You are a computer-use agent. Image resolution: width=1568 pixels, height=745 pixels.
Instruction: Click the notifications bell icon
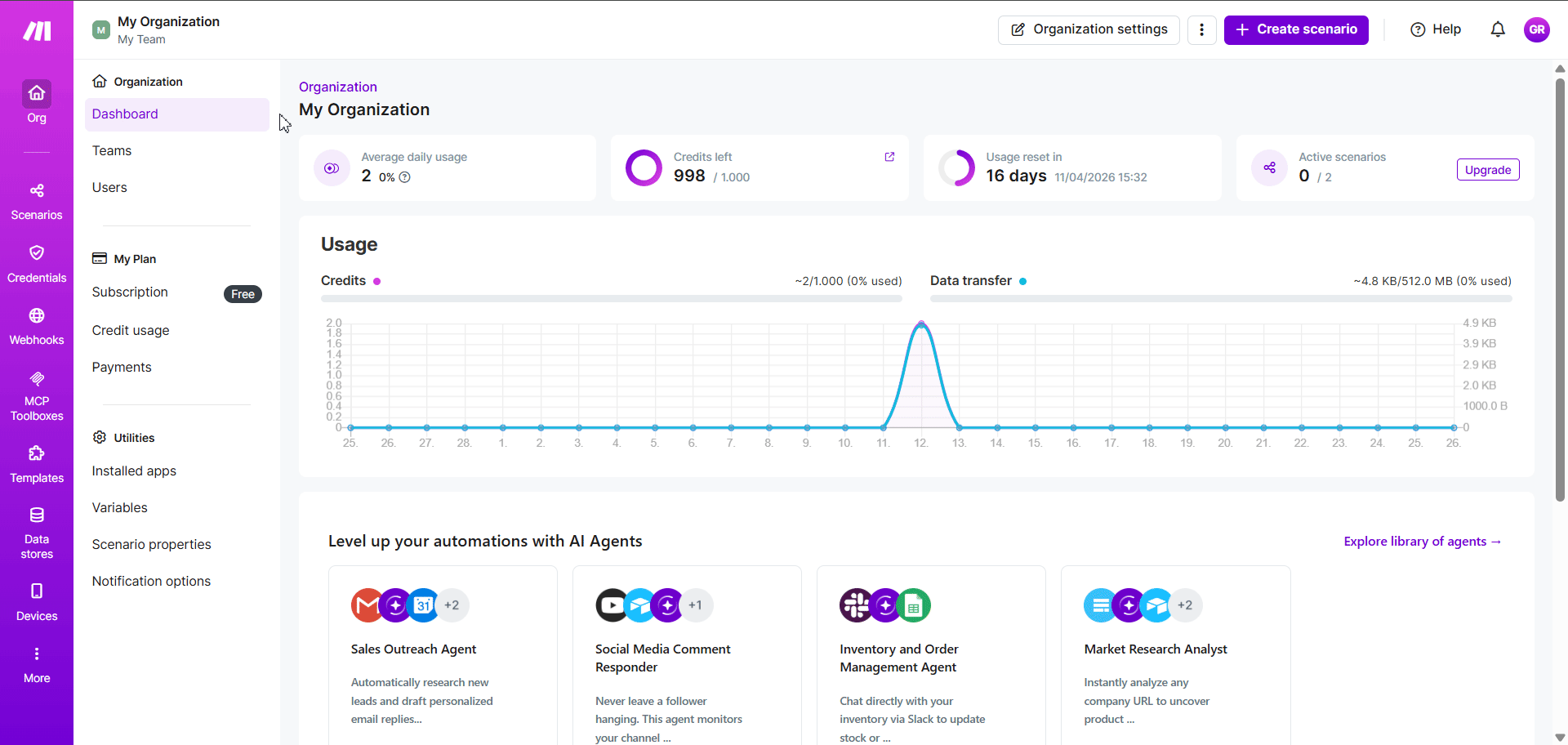point(1498,29)
